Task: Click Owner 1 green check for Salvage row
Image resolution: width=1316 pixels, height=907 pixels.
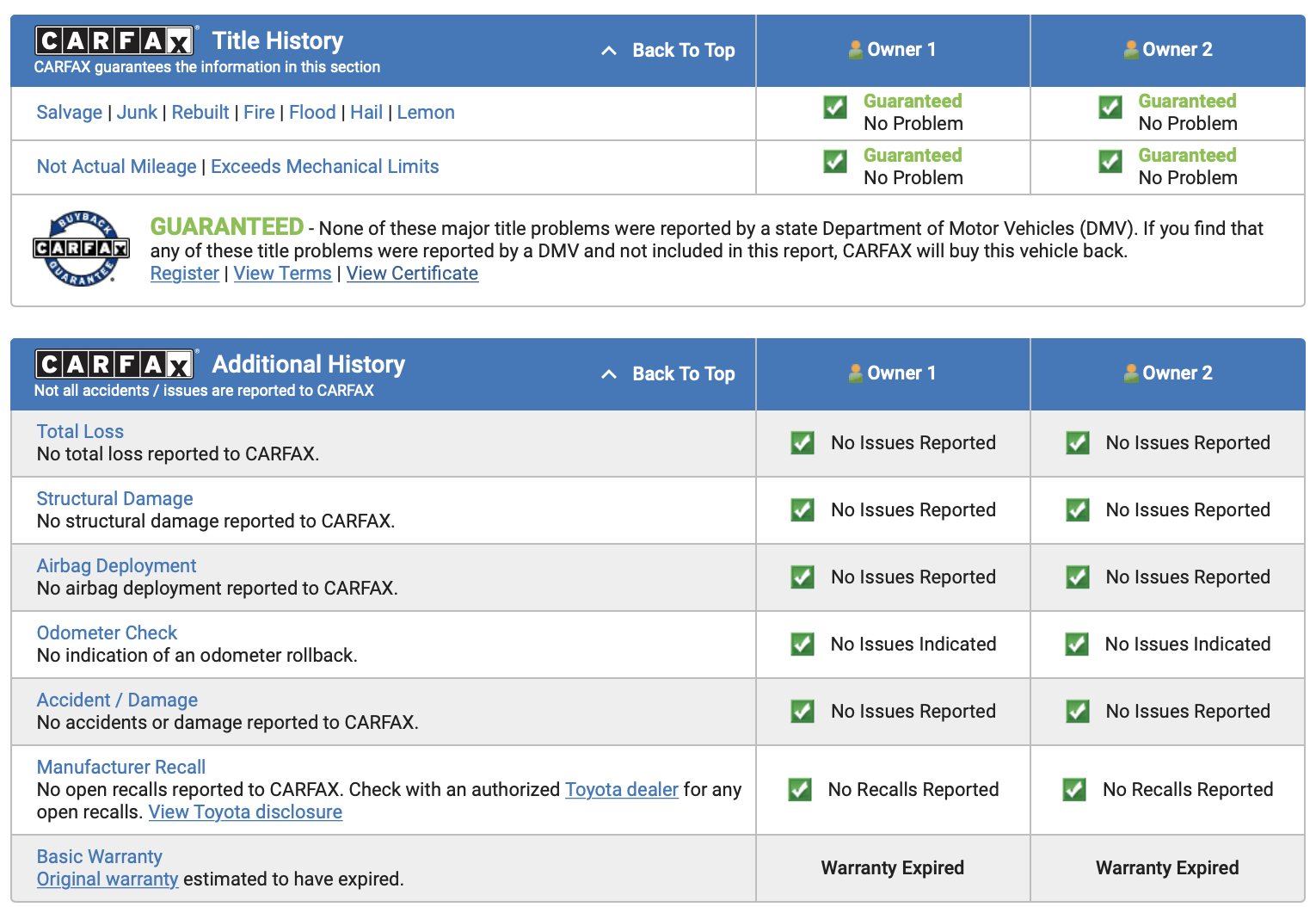Action: point(835,108)
